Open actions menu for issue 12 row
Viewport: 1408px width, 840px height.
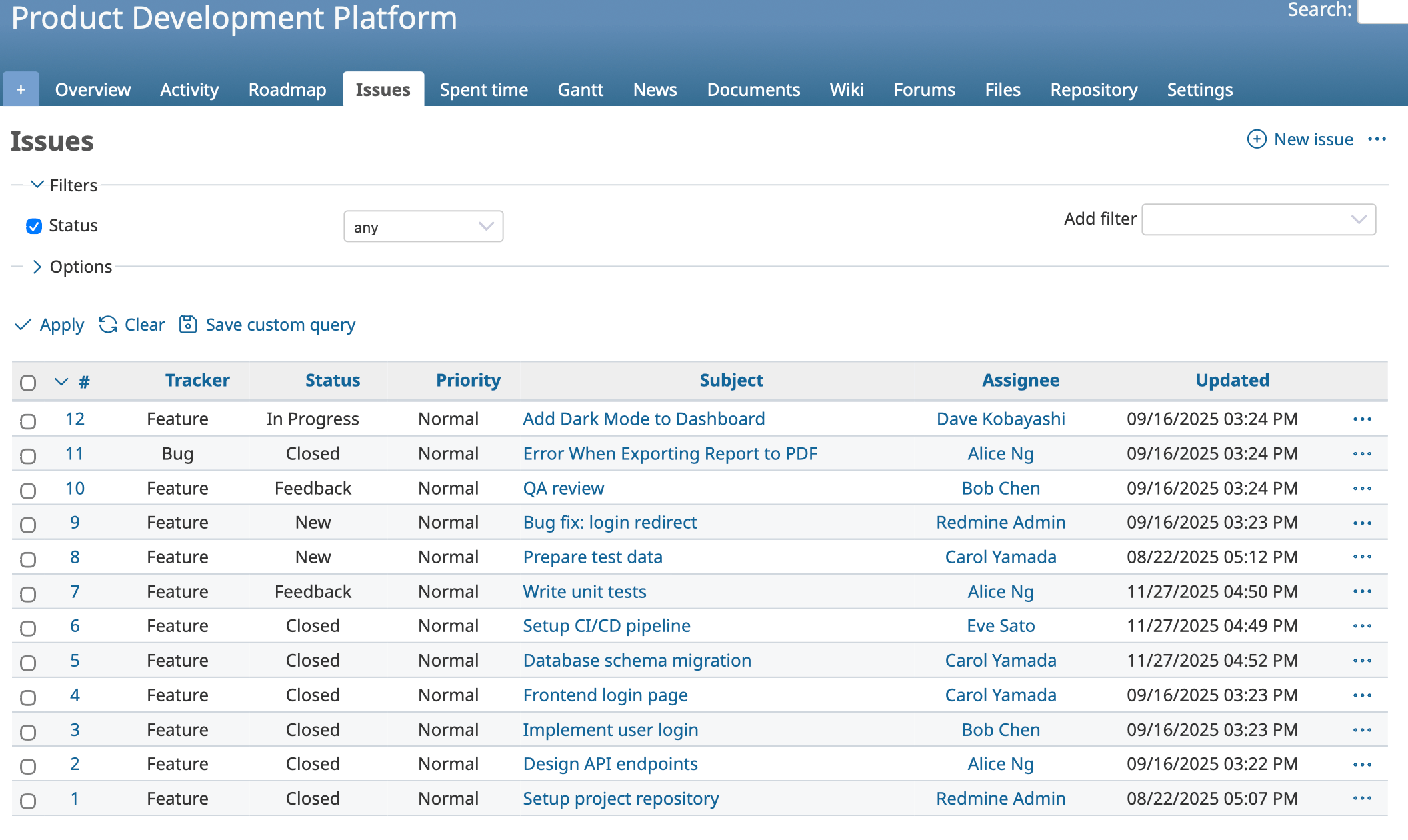point(1362,419)
